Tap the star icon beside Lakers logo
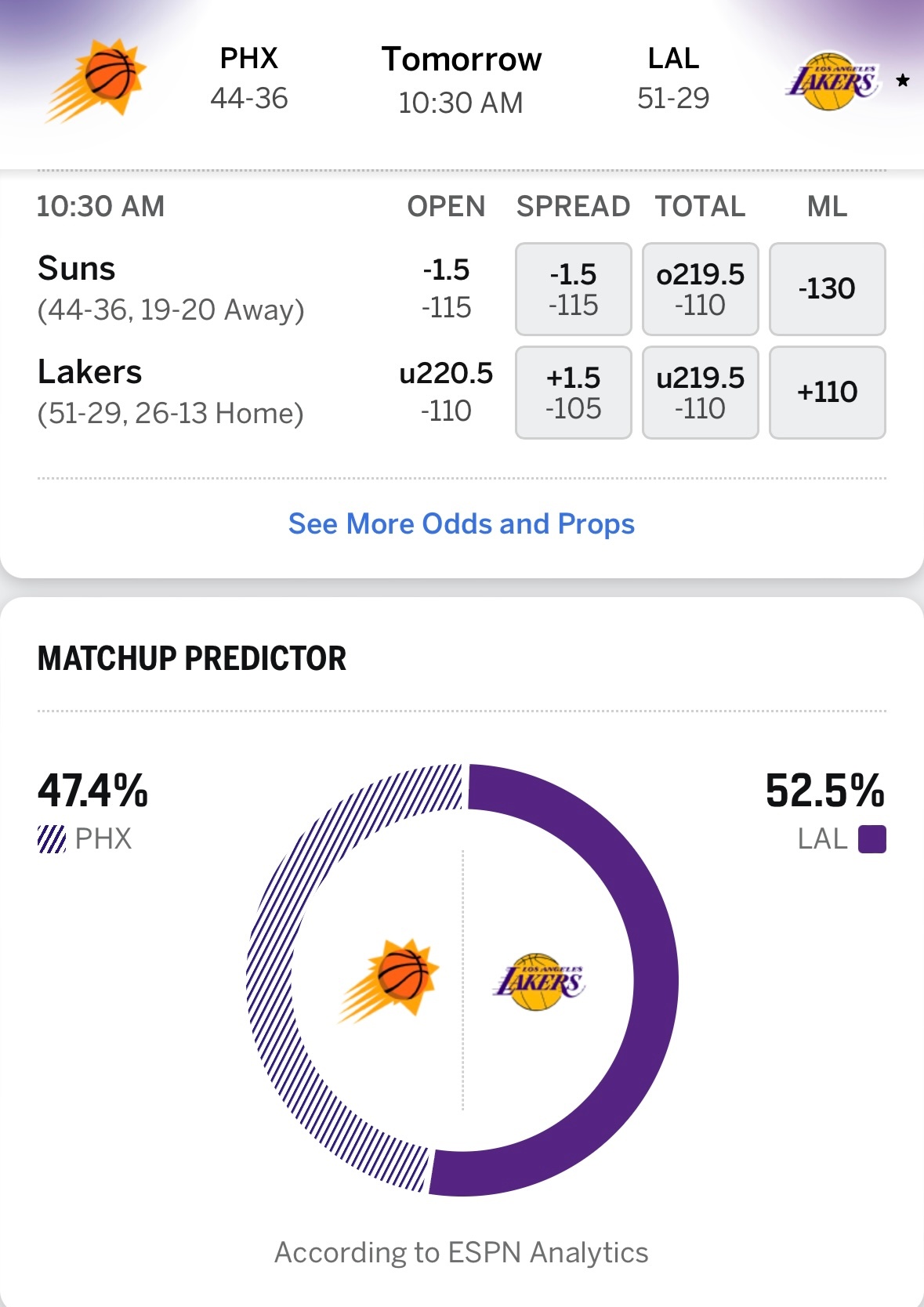This screenshot has width=924, height=1307. pos(902,80)
